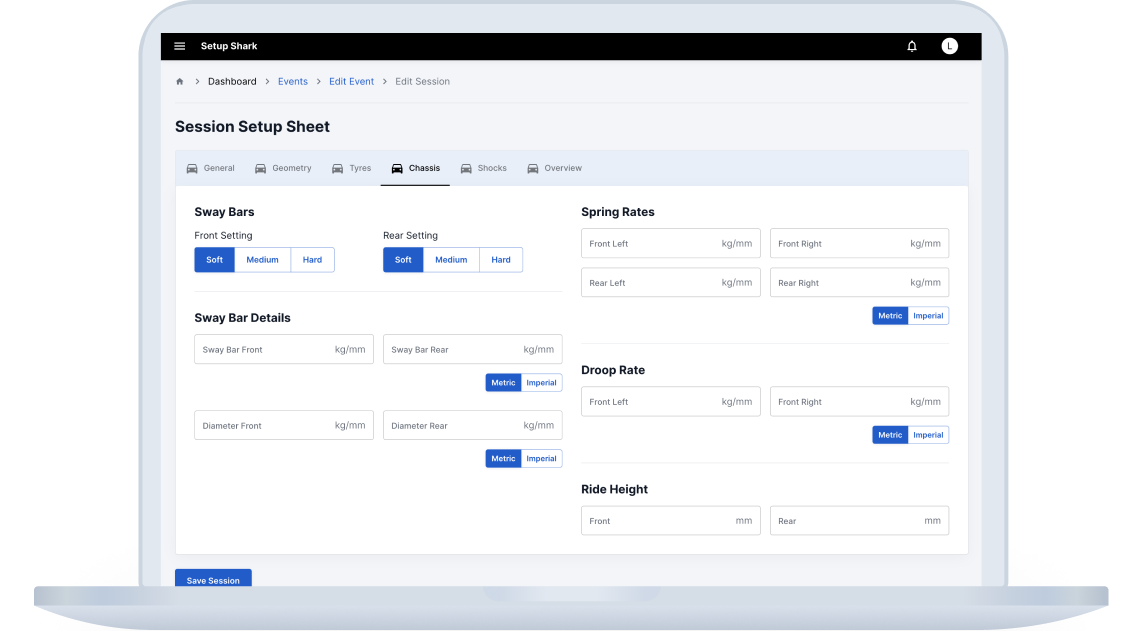Switch Droop Rate units to Imperial
The image size is (1142, 631).
tap(928, 435)
